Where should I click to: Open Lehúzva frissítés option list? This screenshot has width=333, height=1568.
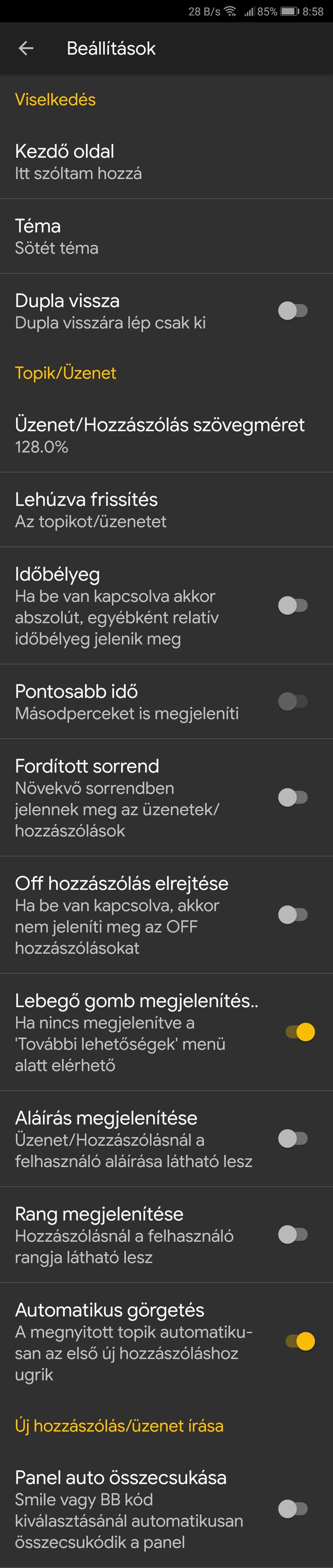(x=166, y=509)
